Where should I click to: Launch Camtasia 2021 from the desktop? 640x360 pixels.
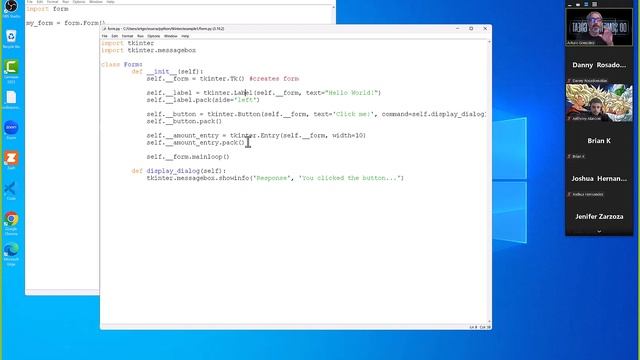11,71
